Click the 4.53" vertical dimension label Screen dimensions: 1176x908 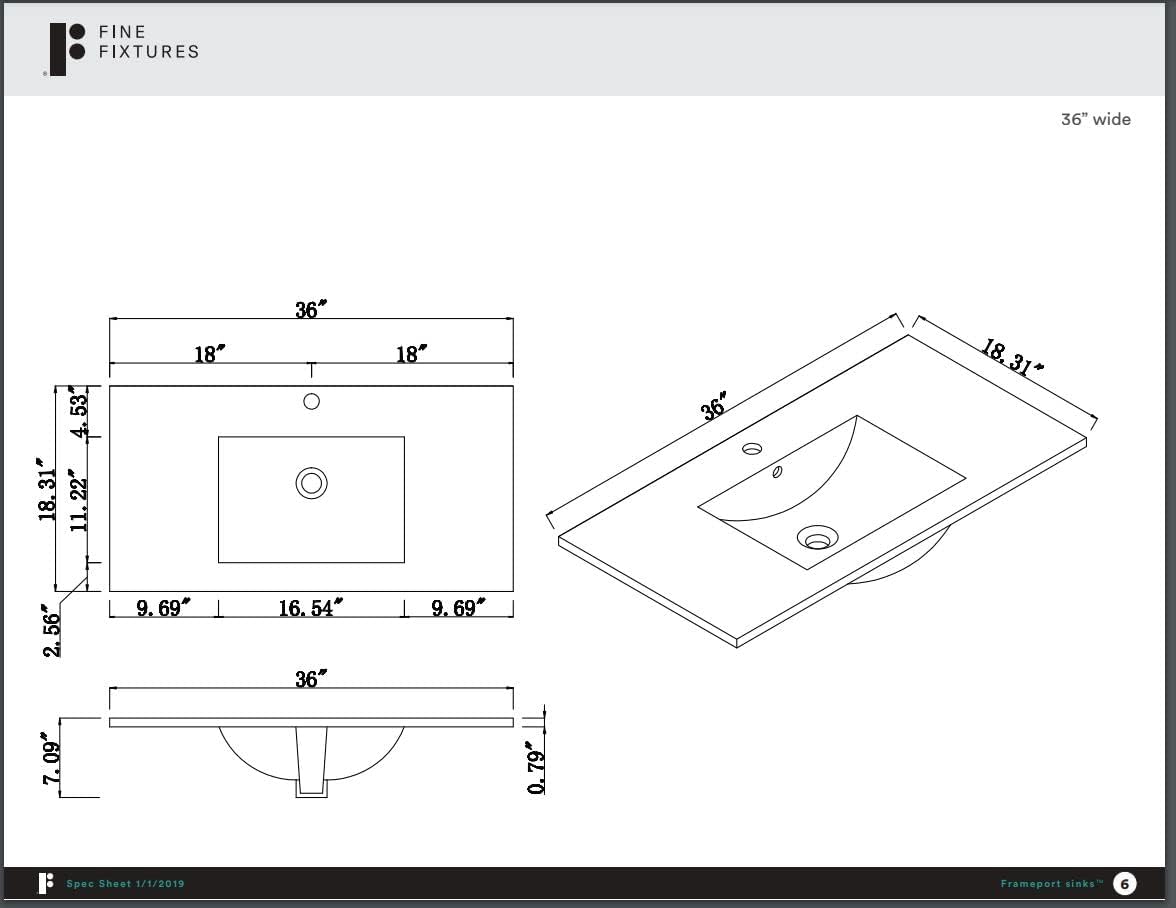(x=79, y=412)
